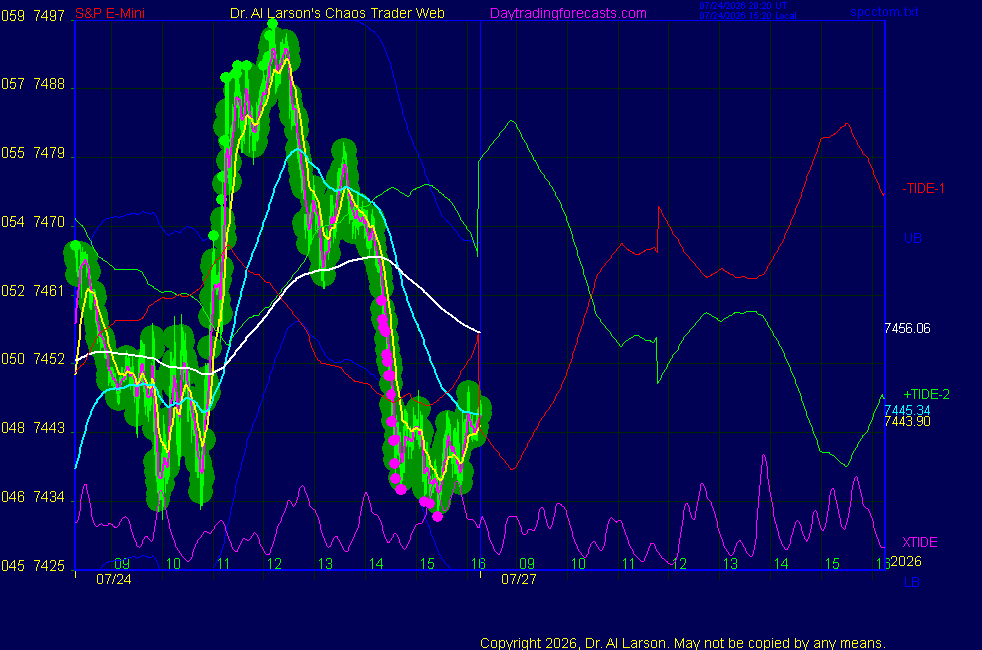Click the copyright notice text
Viewport: 982px width, 650px height.
click(683, 642)
